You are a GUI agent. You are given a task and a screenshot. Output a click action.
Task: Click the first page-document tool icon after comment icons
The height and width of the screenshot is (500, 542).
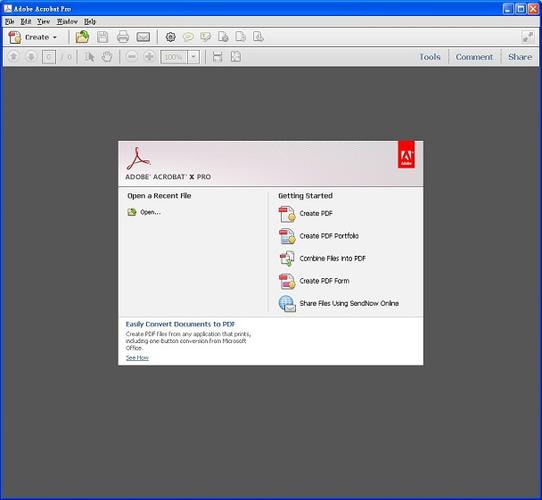(x=223, y=37)
